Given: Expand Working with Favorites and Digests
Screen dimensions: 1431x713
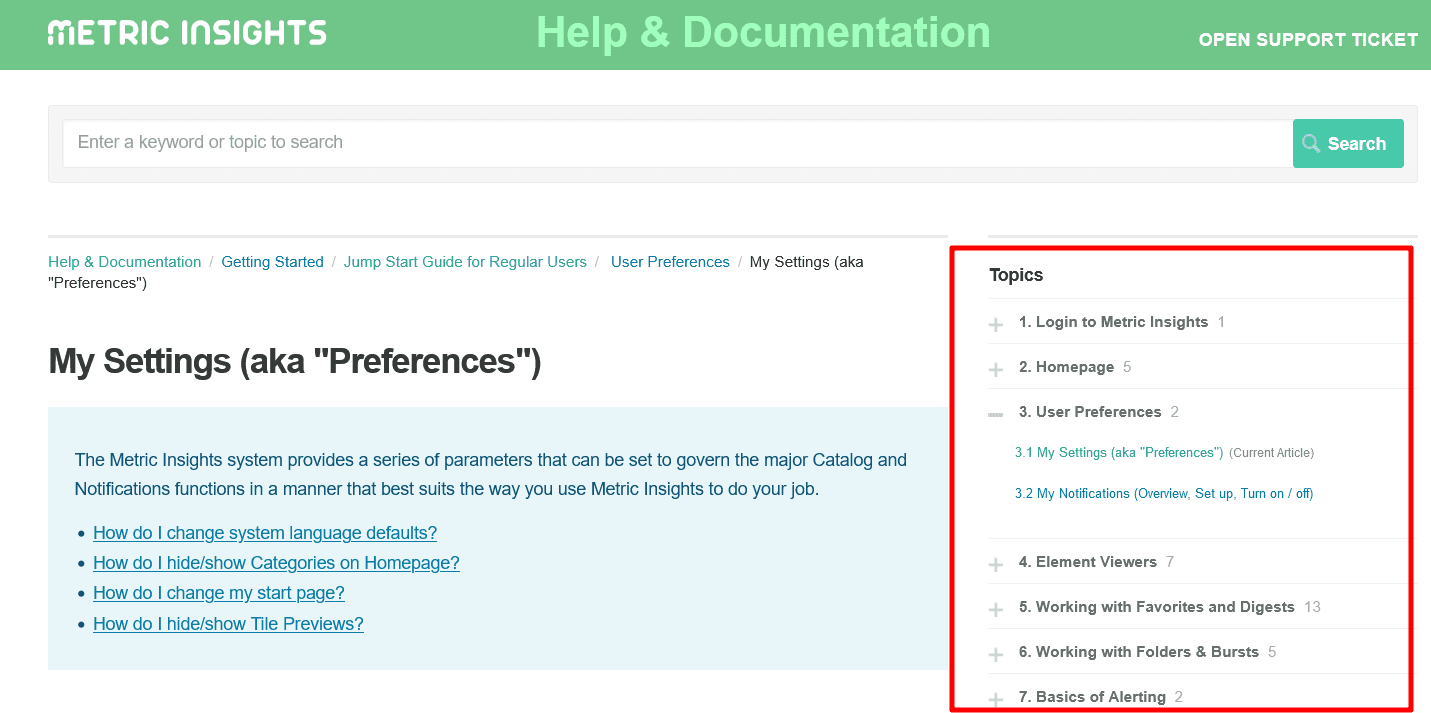Looking at the screenshot, I should pos(996,609).
